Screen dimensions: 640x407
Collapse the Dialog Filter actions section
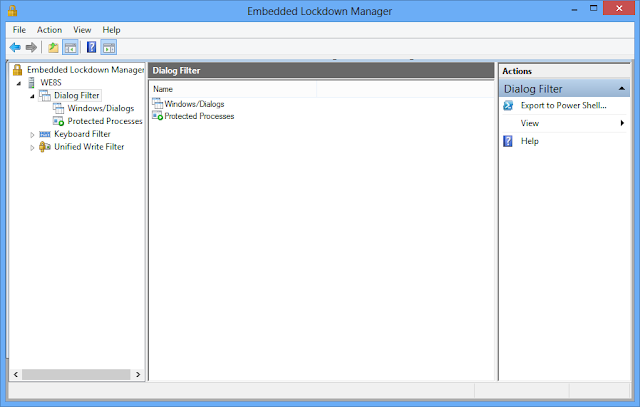[622, 89]
